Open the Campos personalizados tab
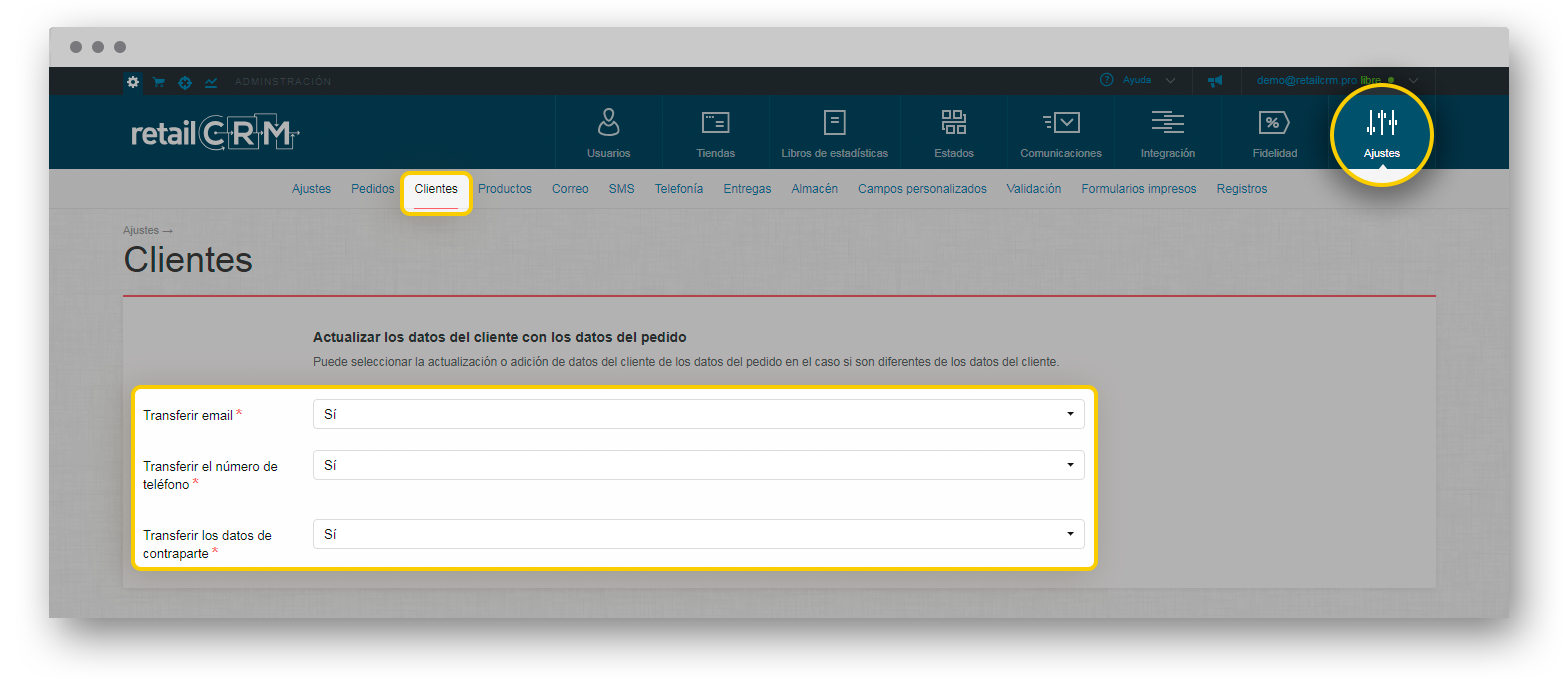This screenshot has height=679, width=1563. point(922,189)
